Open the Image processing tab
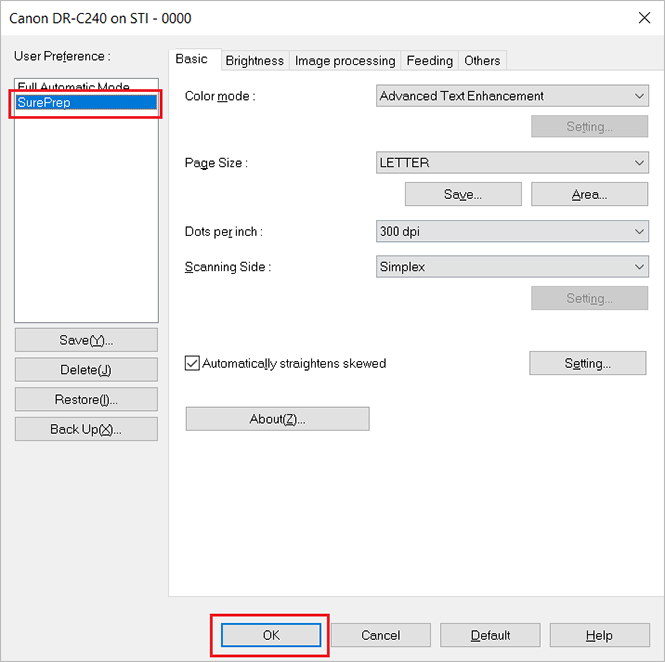This screenshot has width=665, height=662. tap(345, 61)
